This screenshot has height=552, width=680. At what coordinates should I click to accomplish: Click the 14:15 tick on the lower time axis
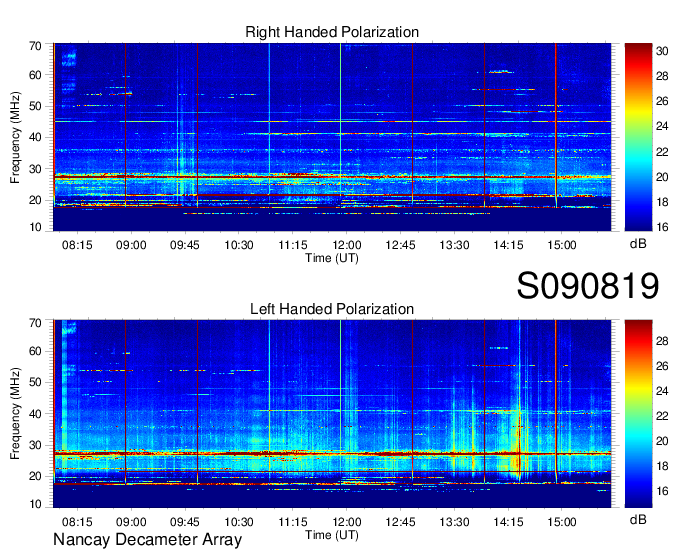(x=508, y=522)
